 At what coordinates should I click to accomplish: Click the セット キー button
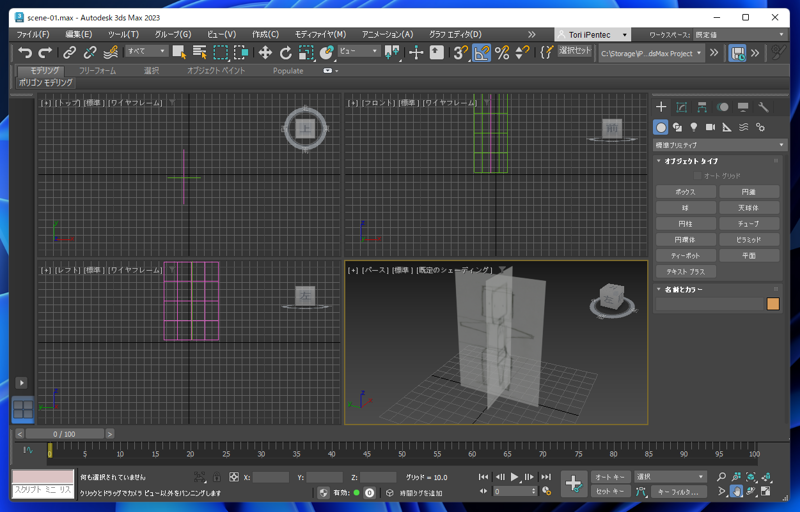tap(611, 492)
